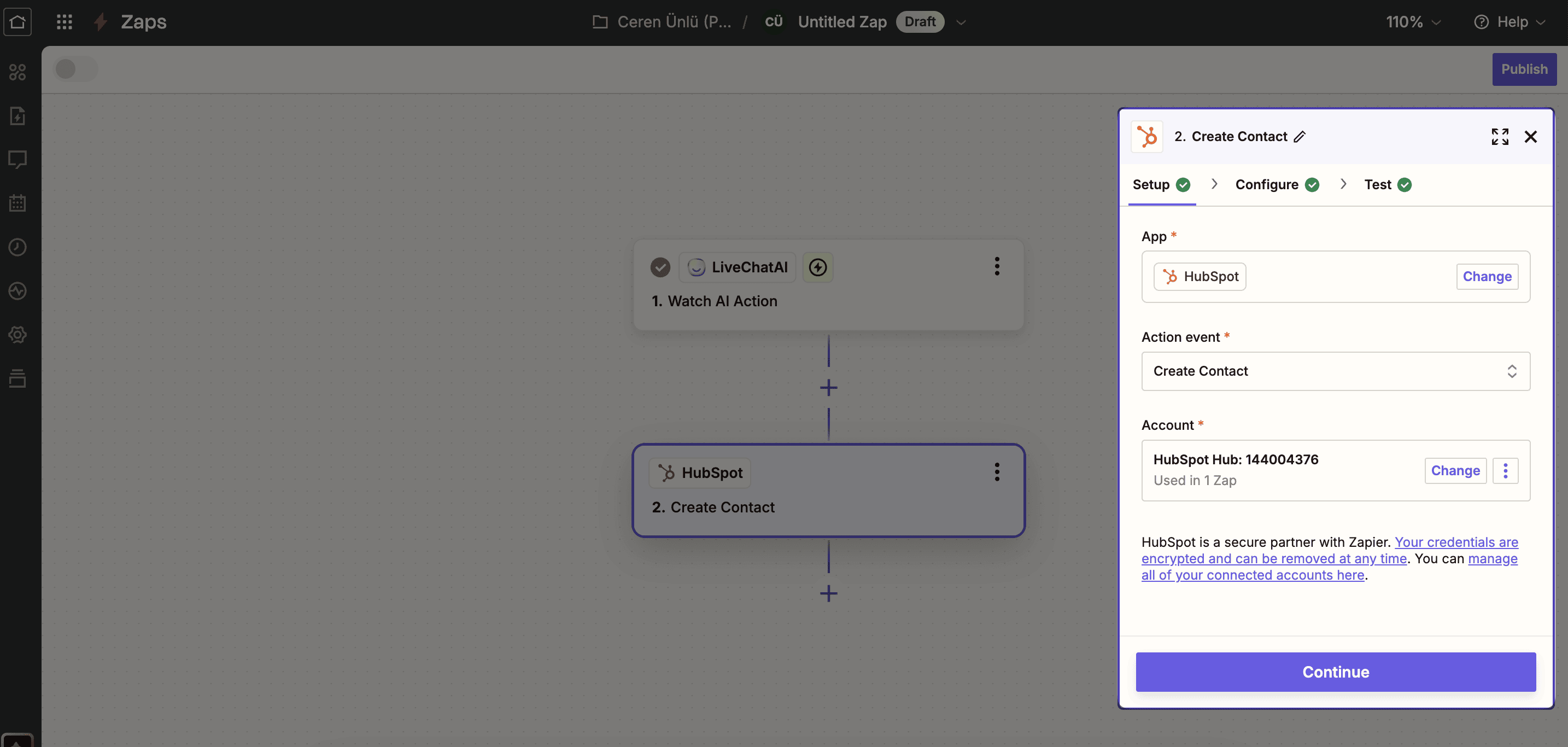
Task: Click the instant trigger lightning badge
Action: click(x=817, y=267)
